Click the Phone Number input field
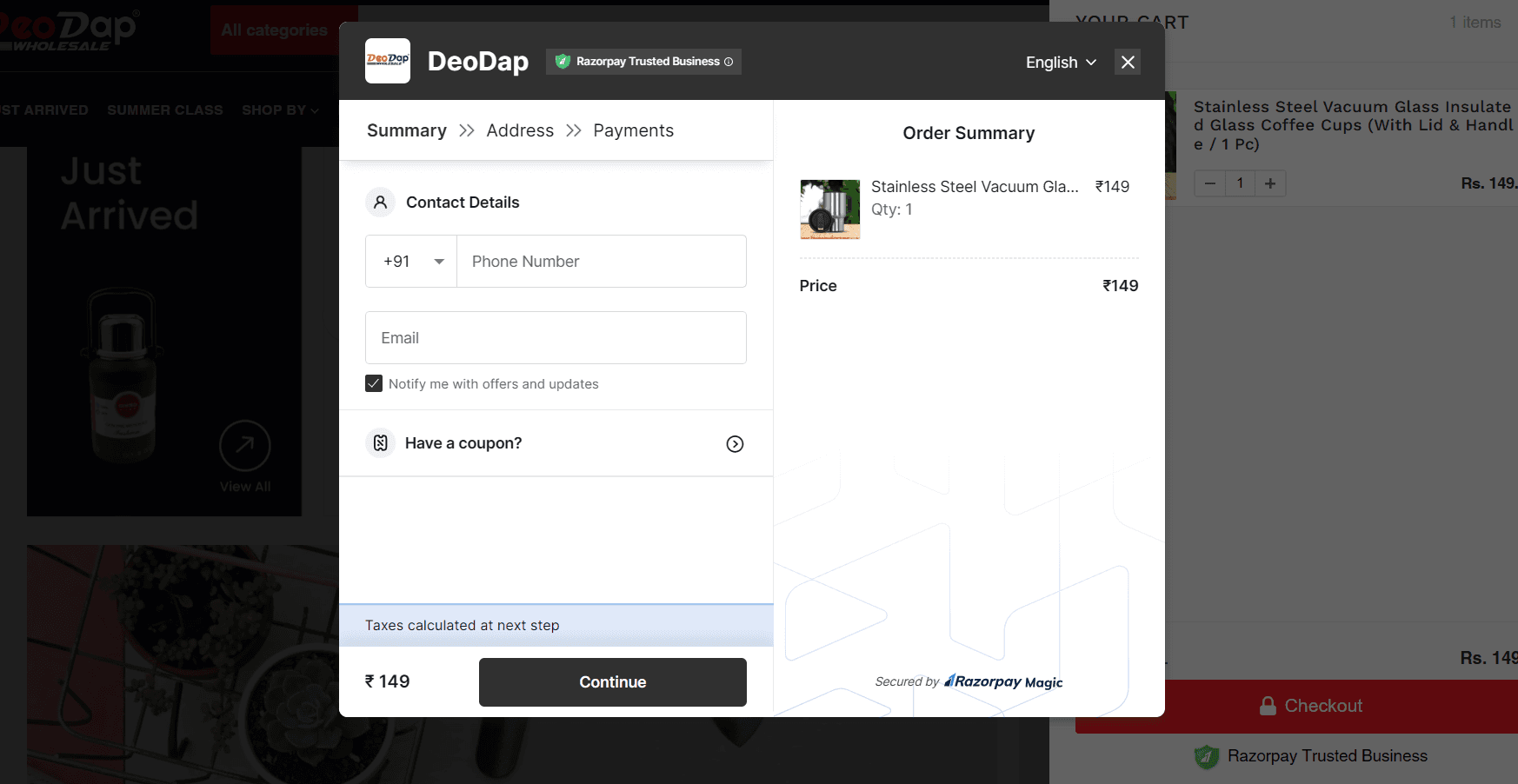Viewport: 1518px width, 784px height. [x=602, y=261]
